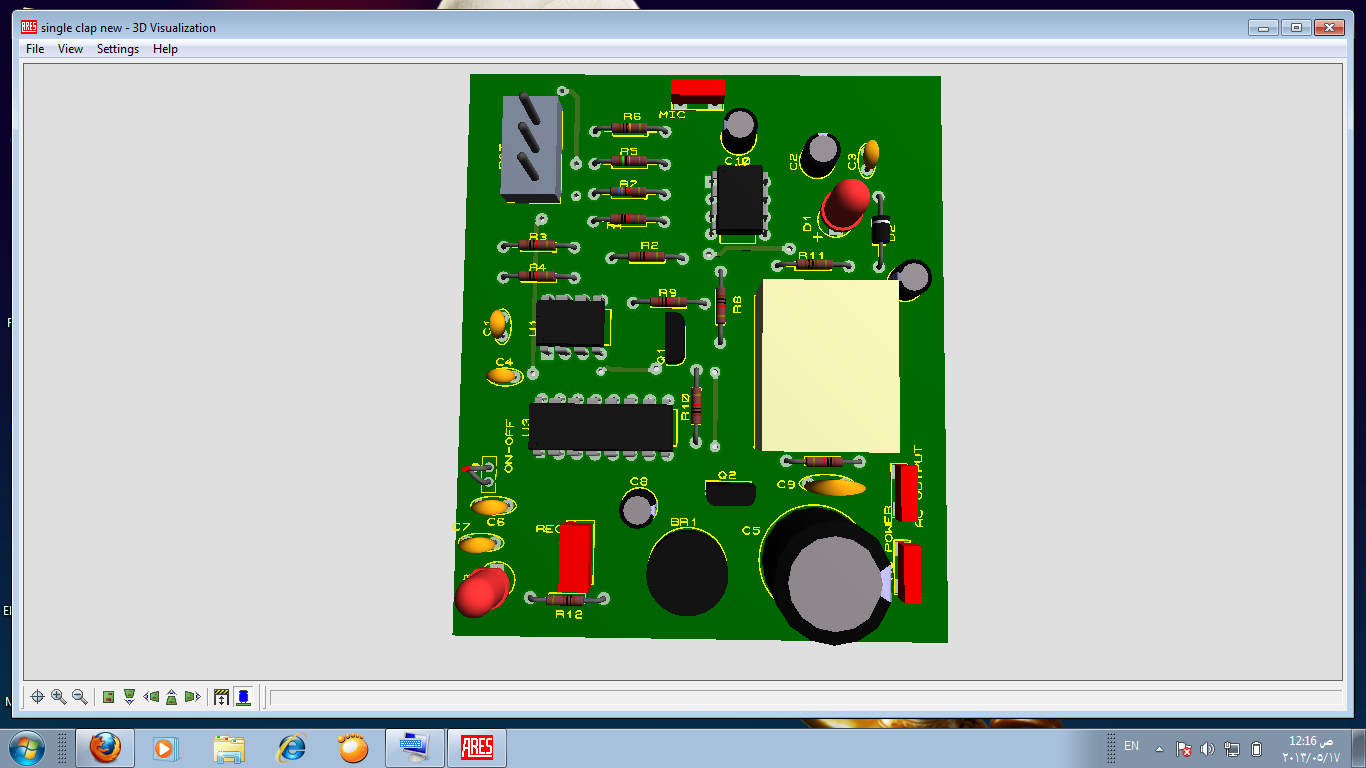This screenshot has height=768, width=1366.
Task: Zoom in on the 3D view
Action: (58, 697)
